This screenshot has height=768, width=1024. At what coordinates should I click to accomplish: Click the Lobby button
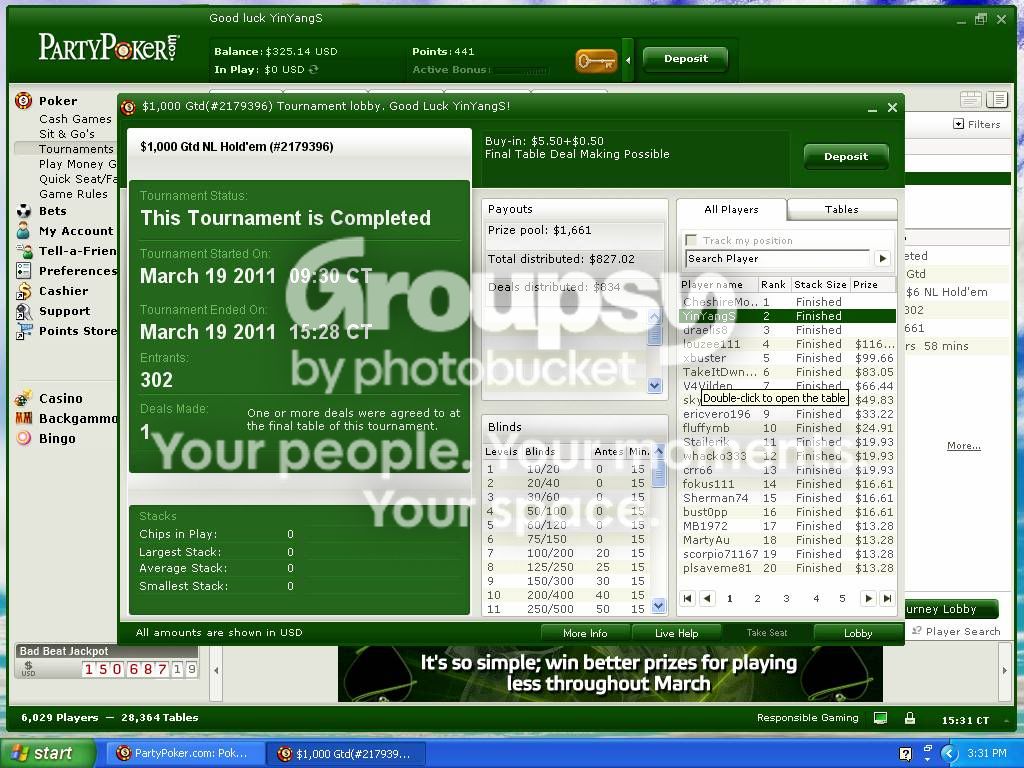[x=858, y=633]
